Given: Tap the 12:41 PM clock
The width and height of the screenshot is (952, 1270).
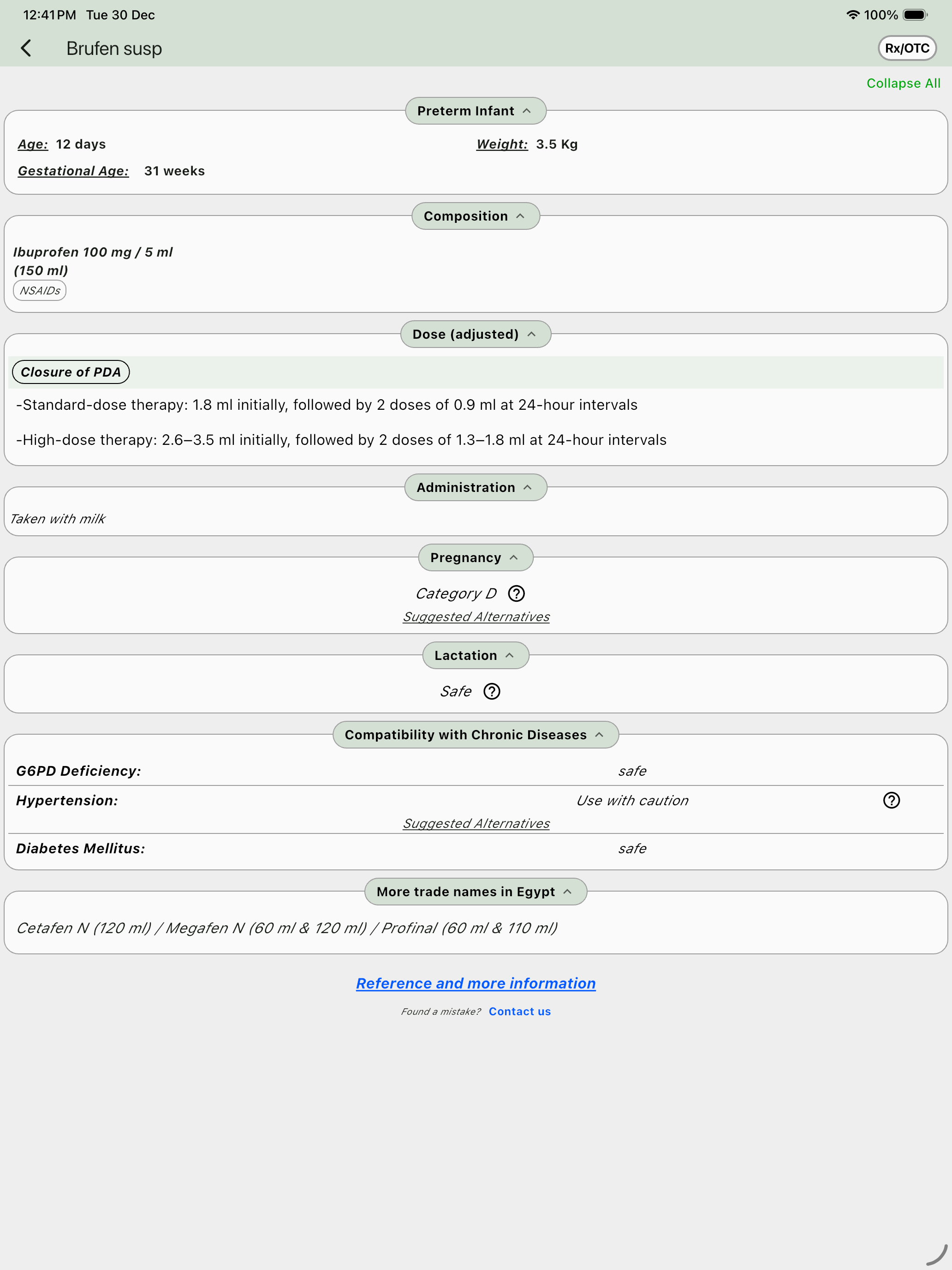Looking at the screenshot, I should click(49, 15).
